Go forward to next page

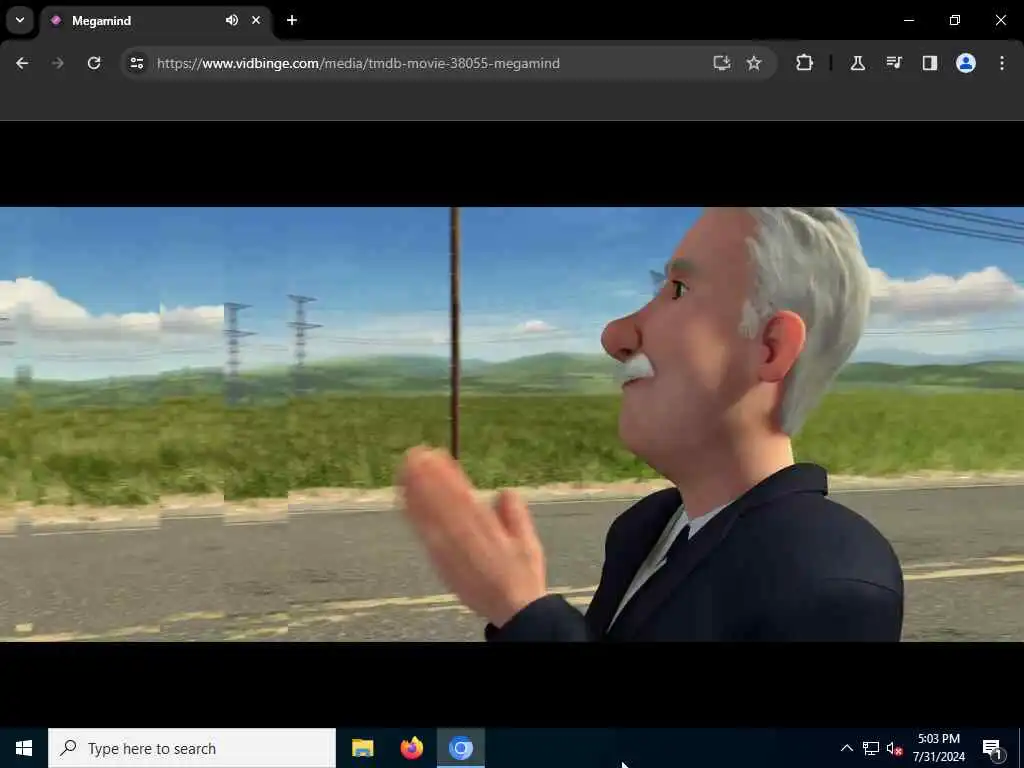(x=58, y=63)
